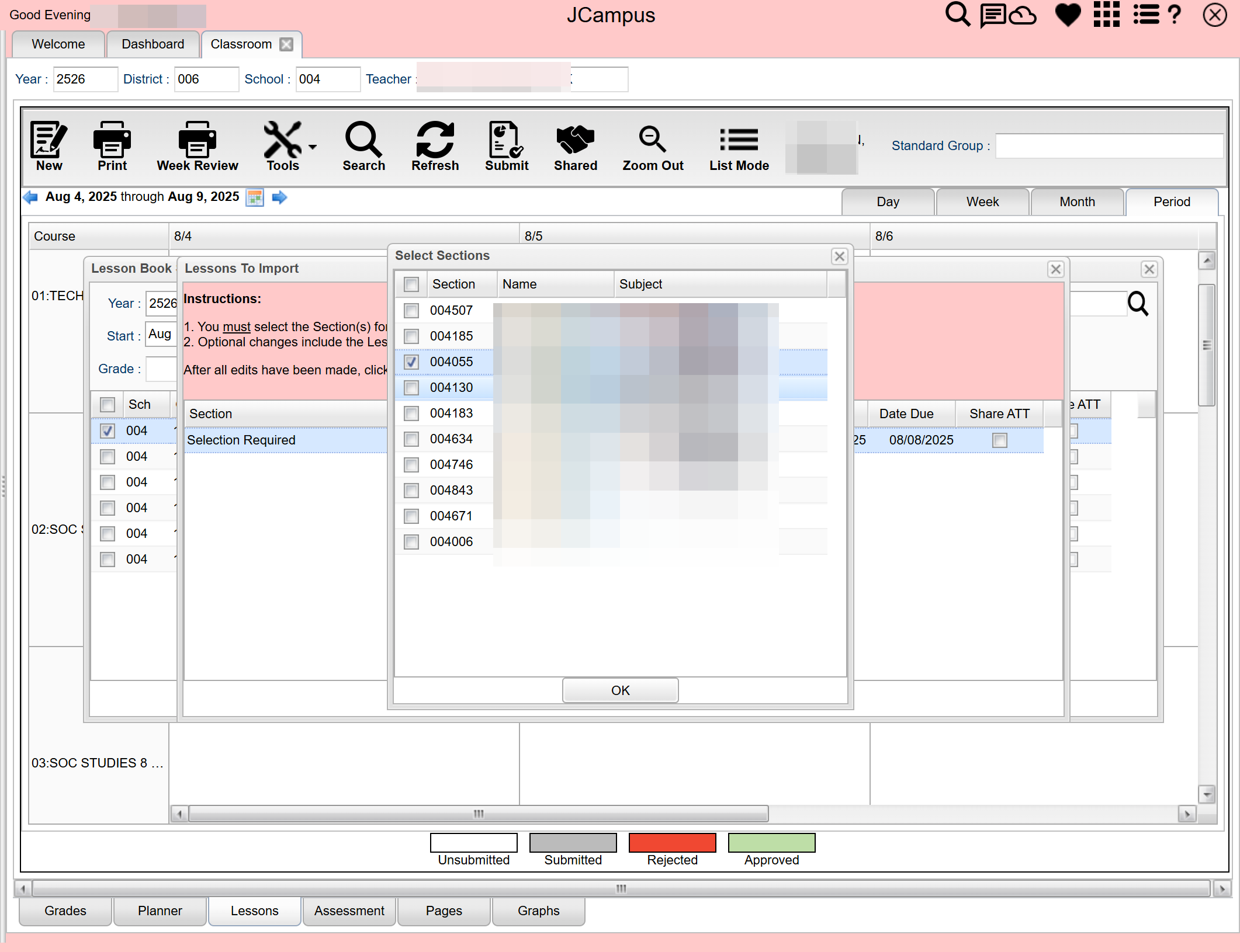Check the select-all sections header checkbox
Image resolution: width=1240 pixels, height=952 pixels.
[x=411, y=284]
